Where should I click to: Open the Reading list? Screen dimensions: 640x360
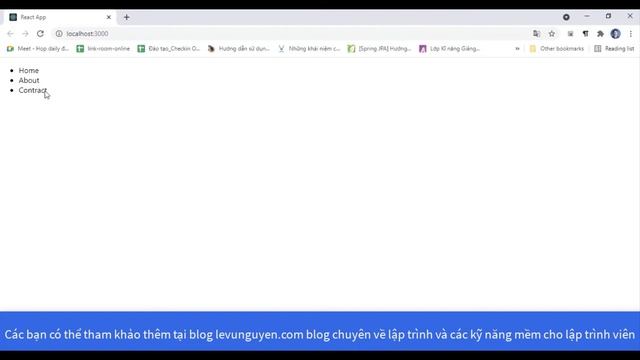[614, 49]
